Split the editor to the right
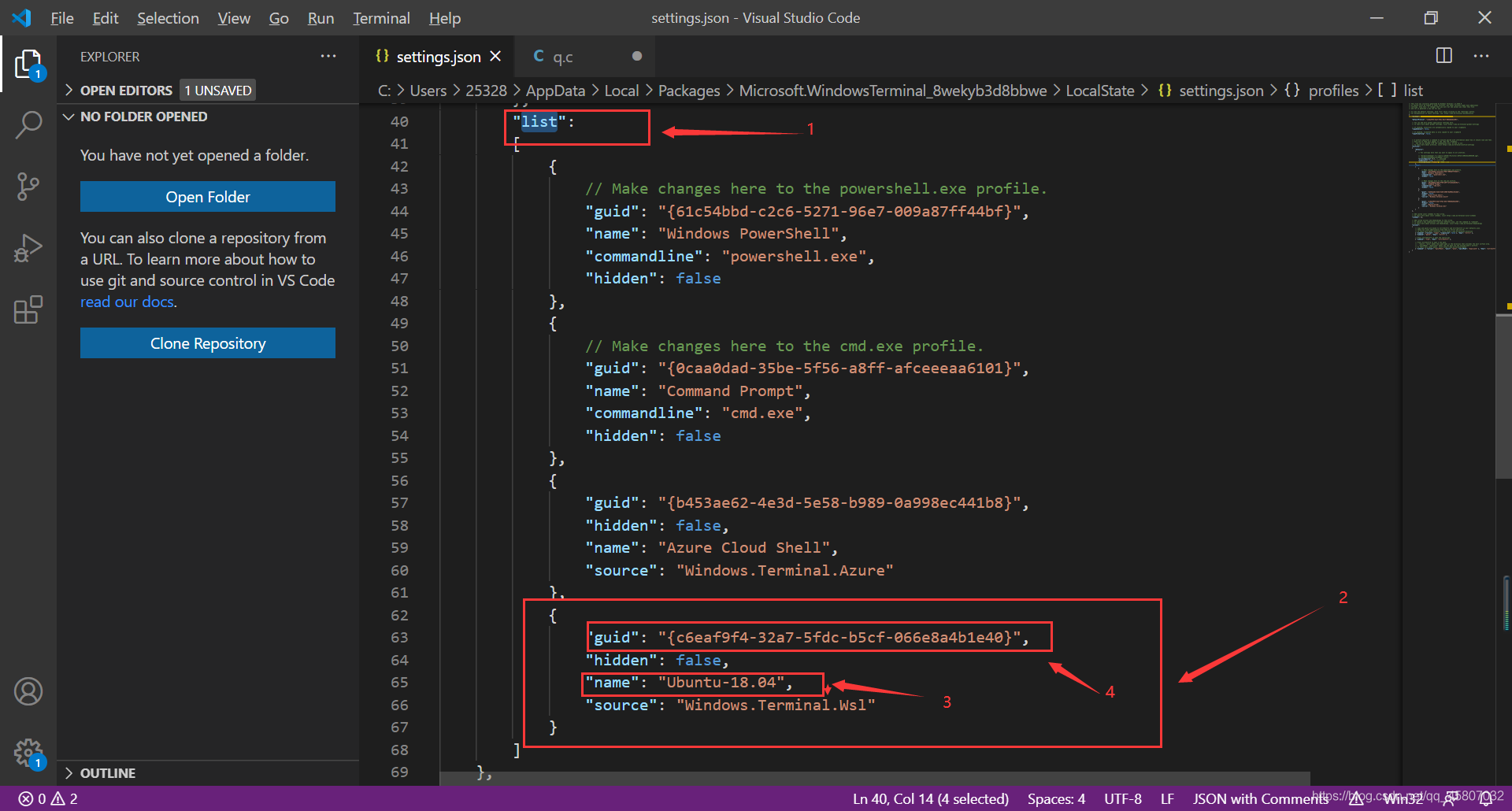The height and width of the screenshot is (811, 1512). [x=1443, y=56]
